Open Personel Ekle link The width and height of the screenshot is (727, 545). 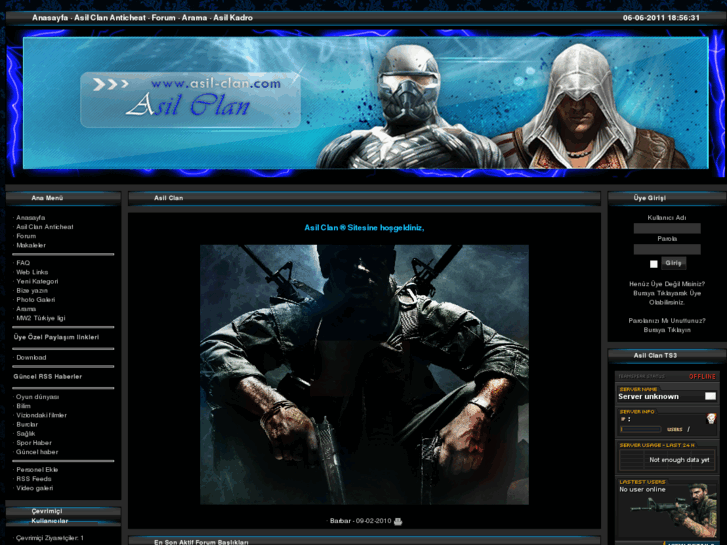click(x=37, y=470)
